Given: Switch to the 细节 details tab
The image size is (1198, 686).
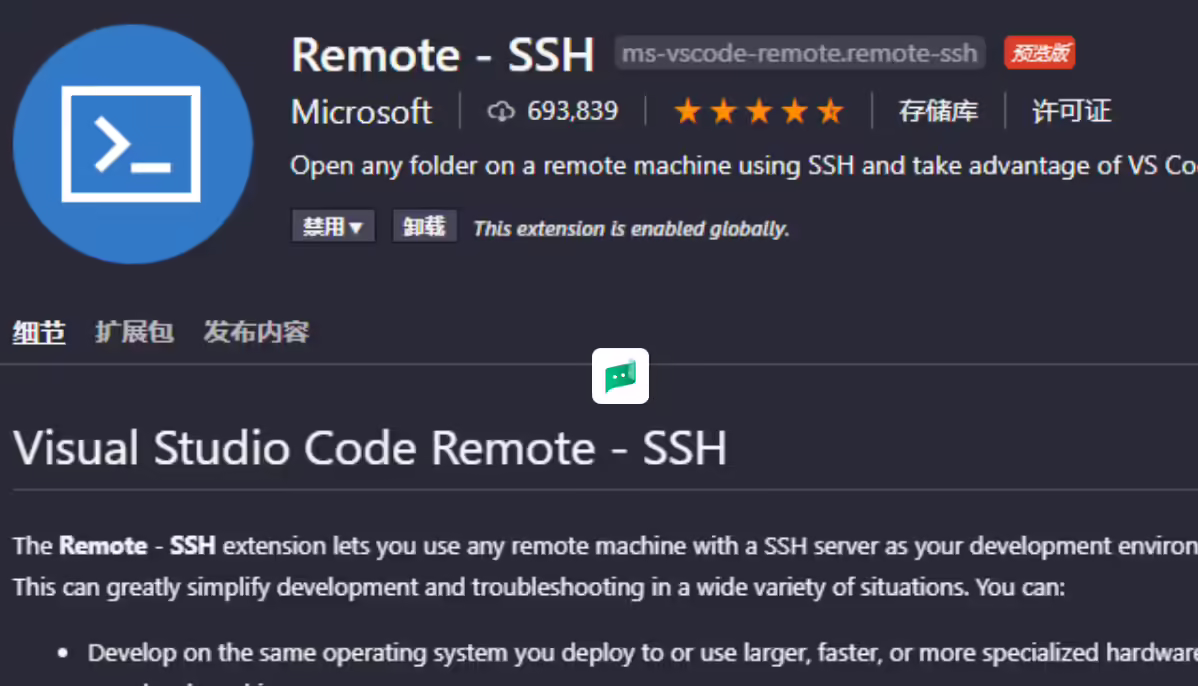Looking at the screenshot, I should (x=38, y=333).
